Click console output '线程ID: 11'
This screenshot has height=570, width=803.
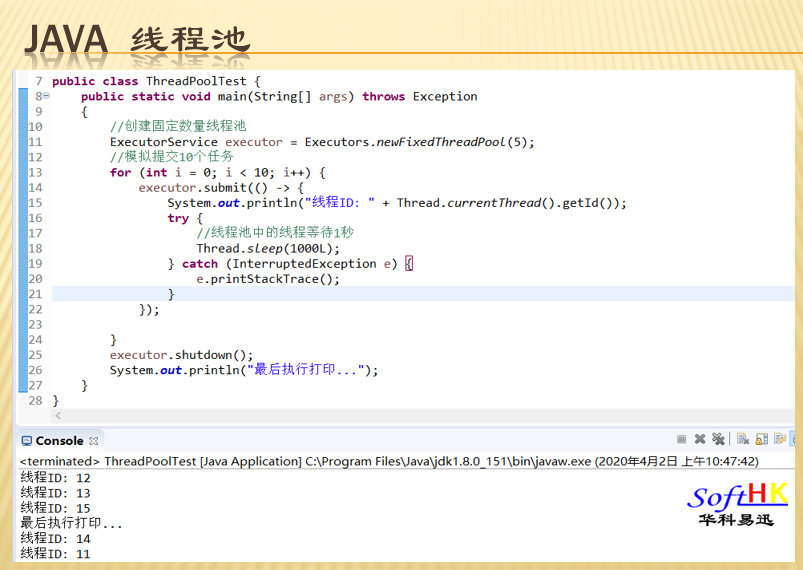pyautogui.click(x=55, y=554)
